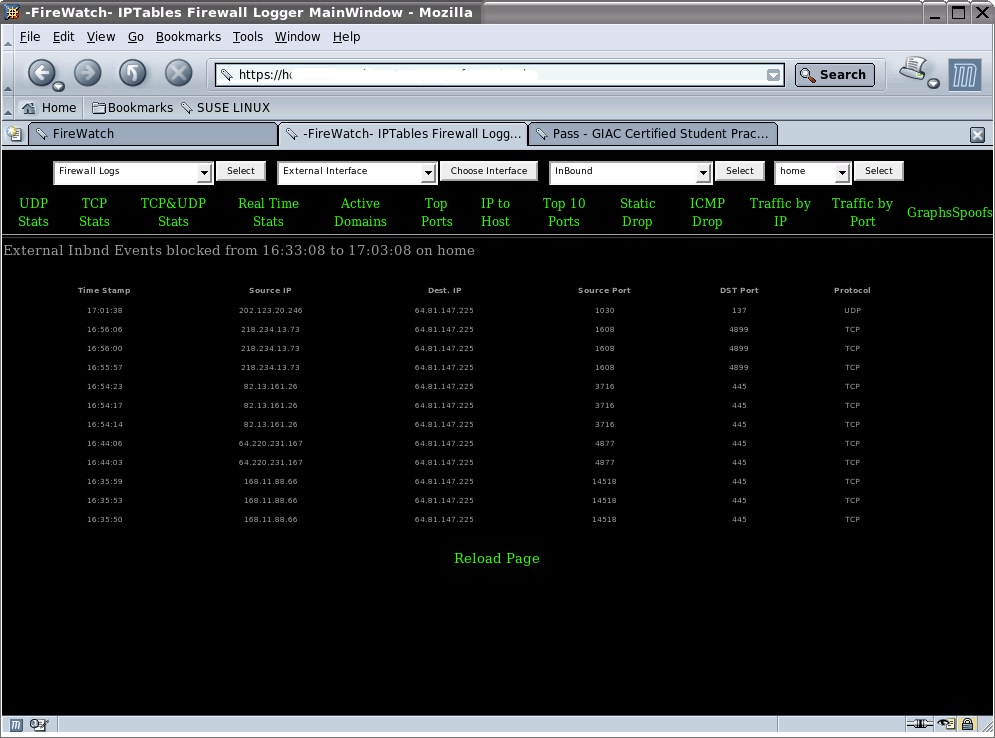The width and height of the screenshot is (995, 738).
Task: Click the Stop loading icon
Action: point(178,73)
